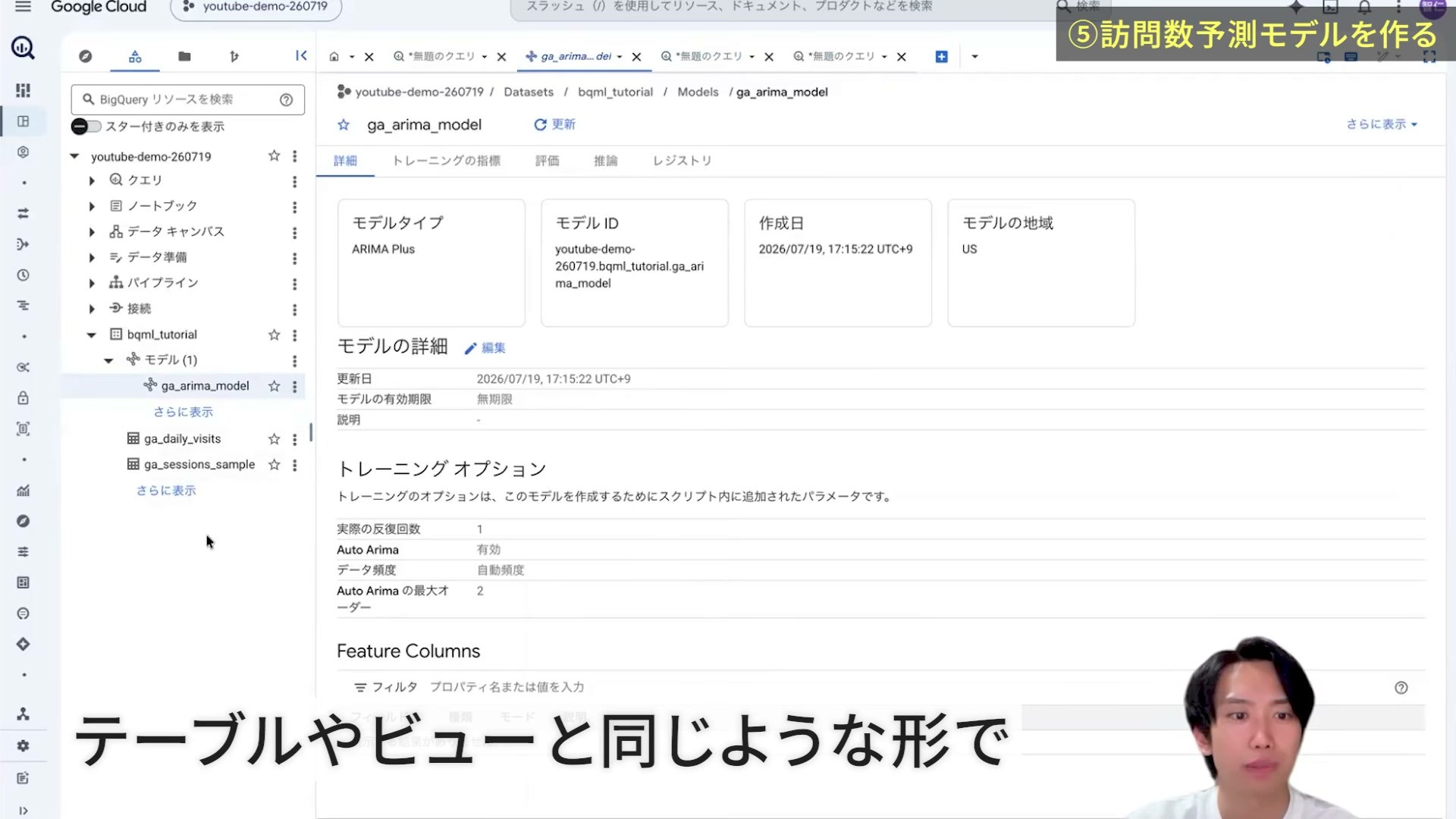Screen dimensions: 1456x819
Task: Click さらに表示 under ga_arima_model
Action: point(184,412)
